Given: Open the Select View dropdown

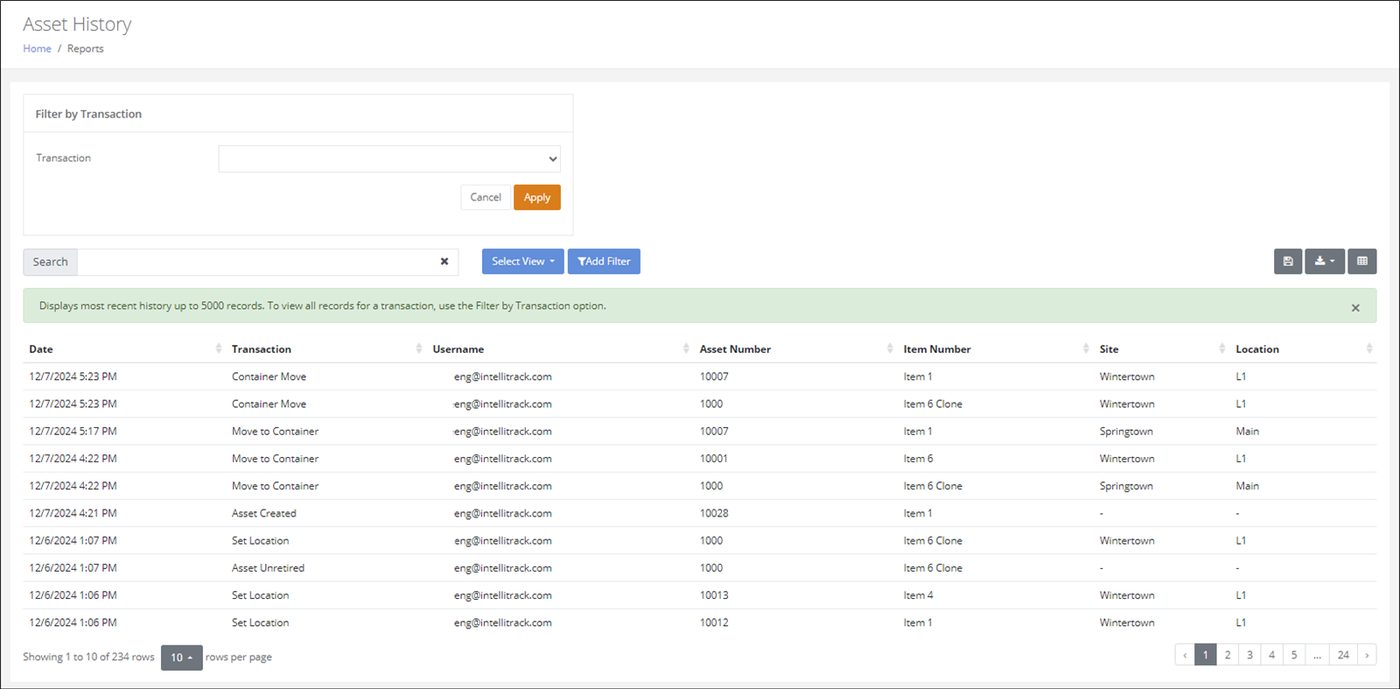Looking at the screenshot, I should tap(523, 261).
